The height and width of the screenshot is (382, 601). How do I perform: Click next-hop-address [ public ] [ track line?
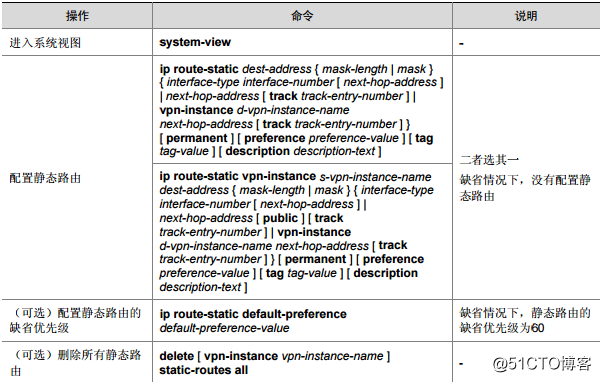click(251, 218)
